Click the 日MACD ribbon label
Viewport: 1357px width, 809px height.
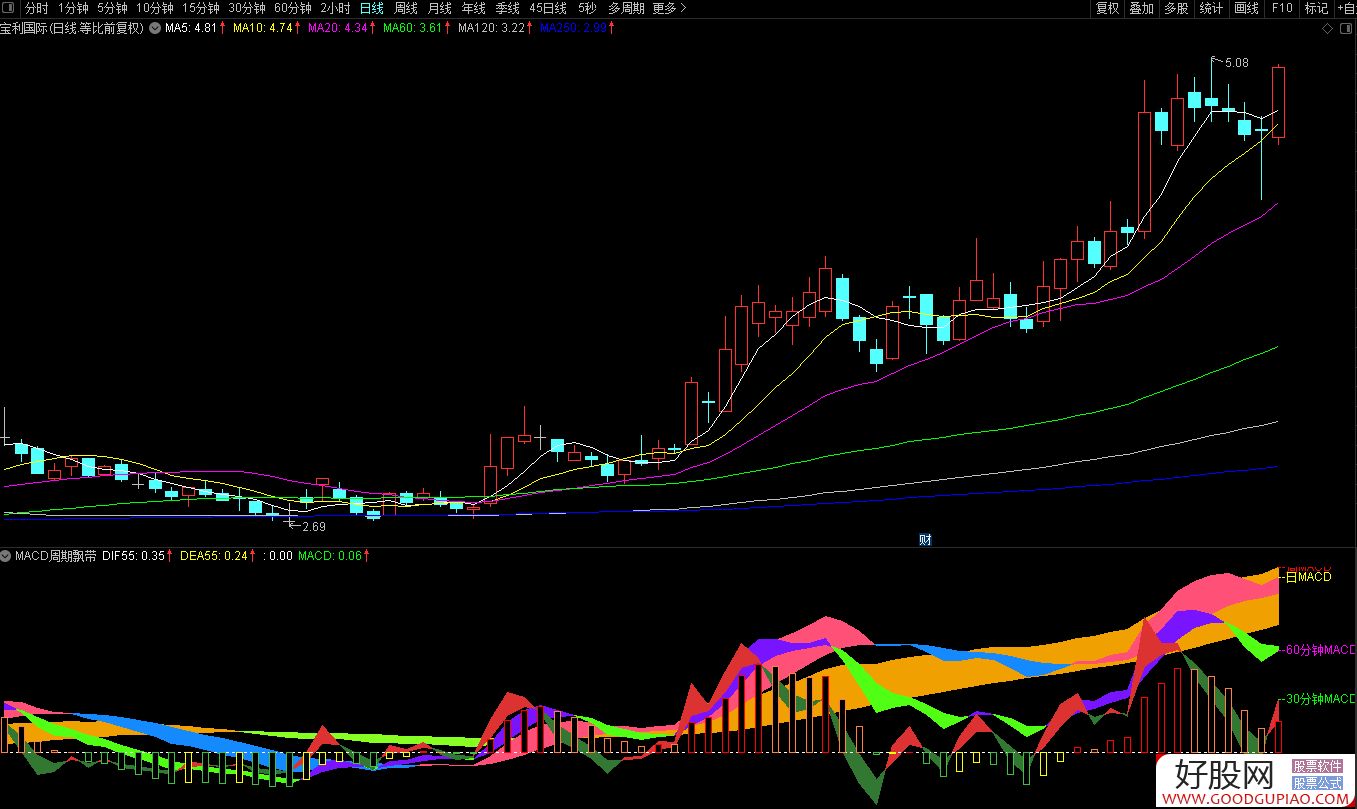[x=1308, y=577]
